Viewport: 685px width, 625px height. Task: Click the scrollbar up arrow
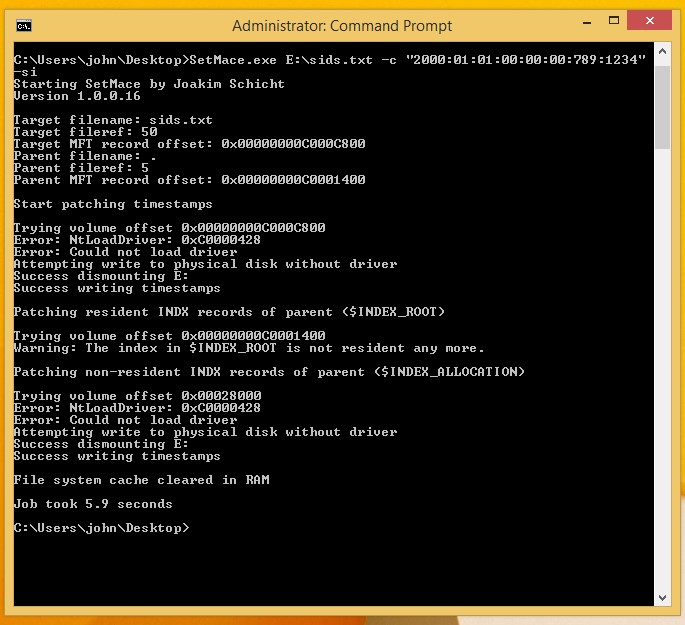(x=662, y=52)
